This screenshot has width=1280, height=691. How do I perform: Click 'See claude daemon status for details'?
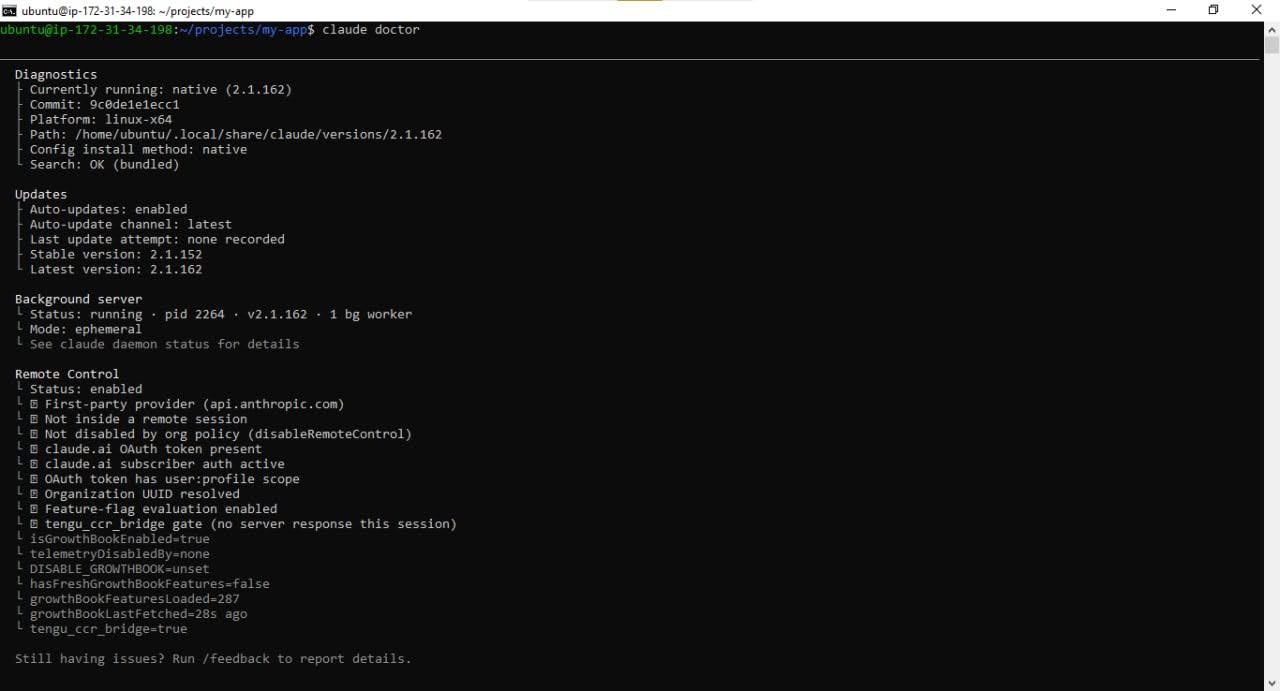pyautogui.click(x=164, y=345)
